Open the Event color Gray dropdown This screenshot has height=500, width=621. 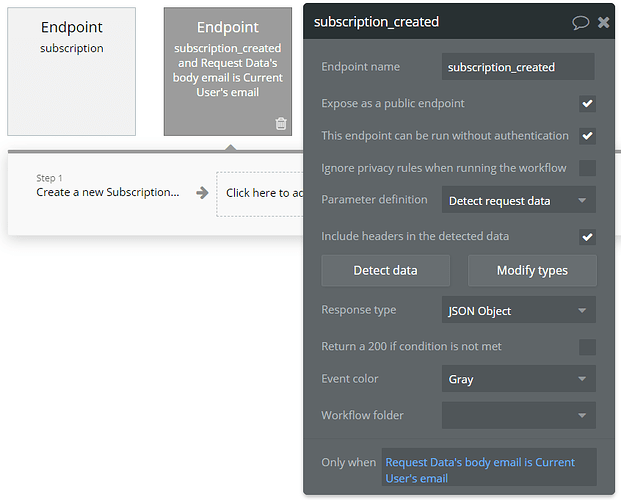(x=518, y=379)
